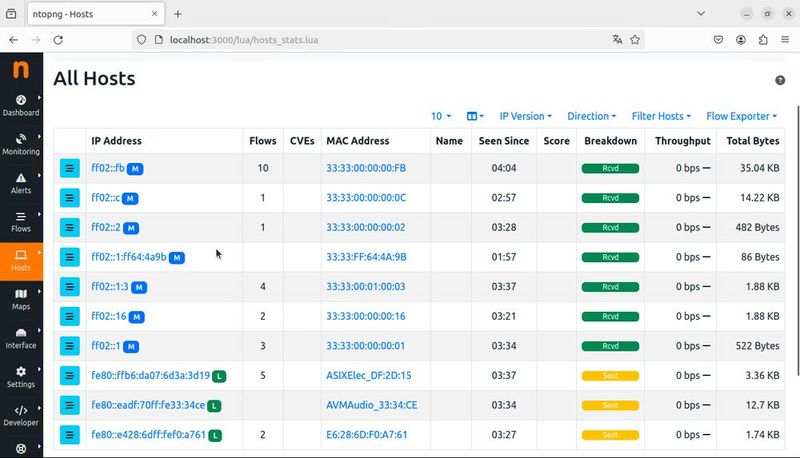Screen dimensions: 800x458
Task: Open MAC address link 33:33:00:00:00:FB
Action: (x=366, y=168)
